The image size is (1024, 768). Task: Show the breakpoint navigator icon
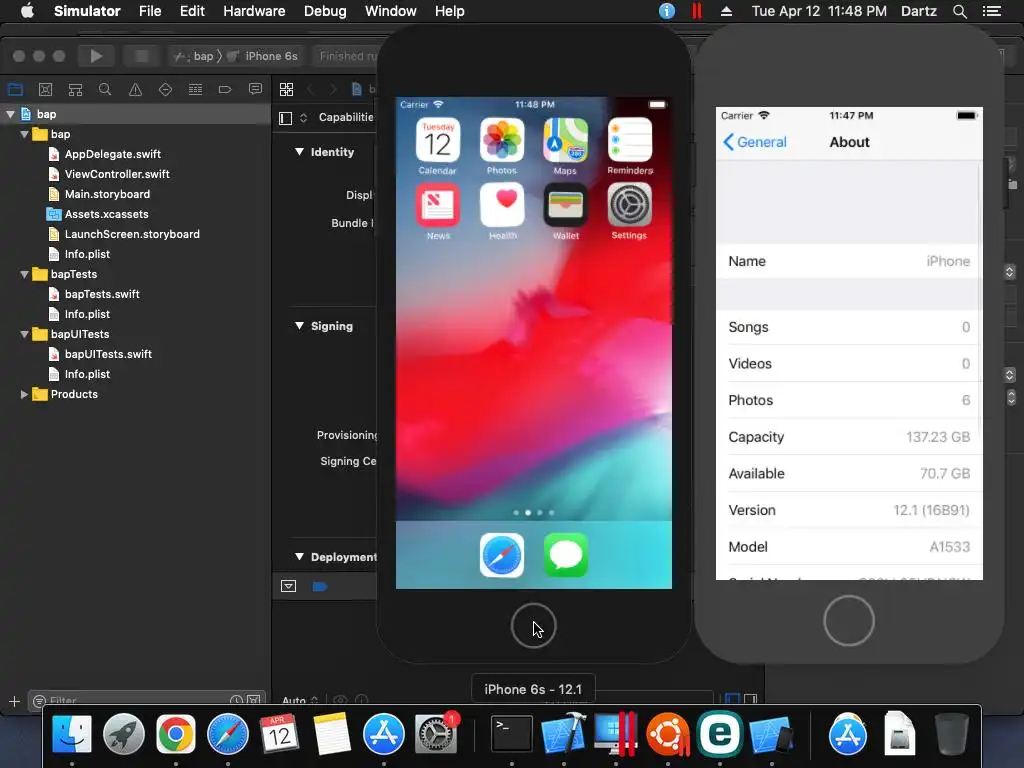225,89
